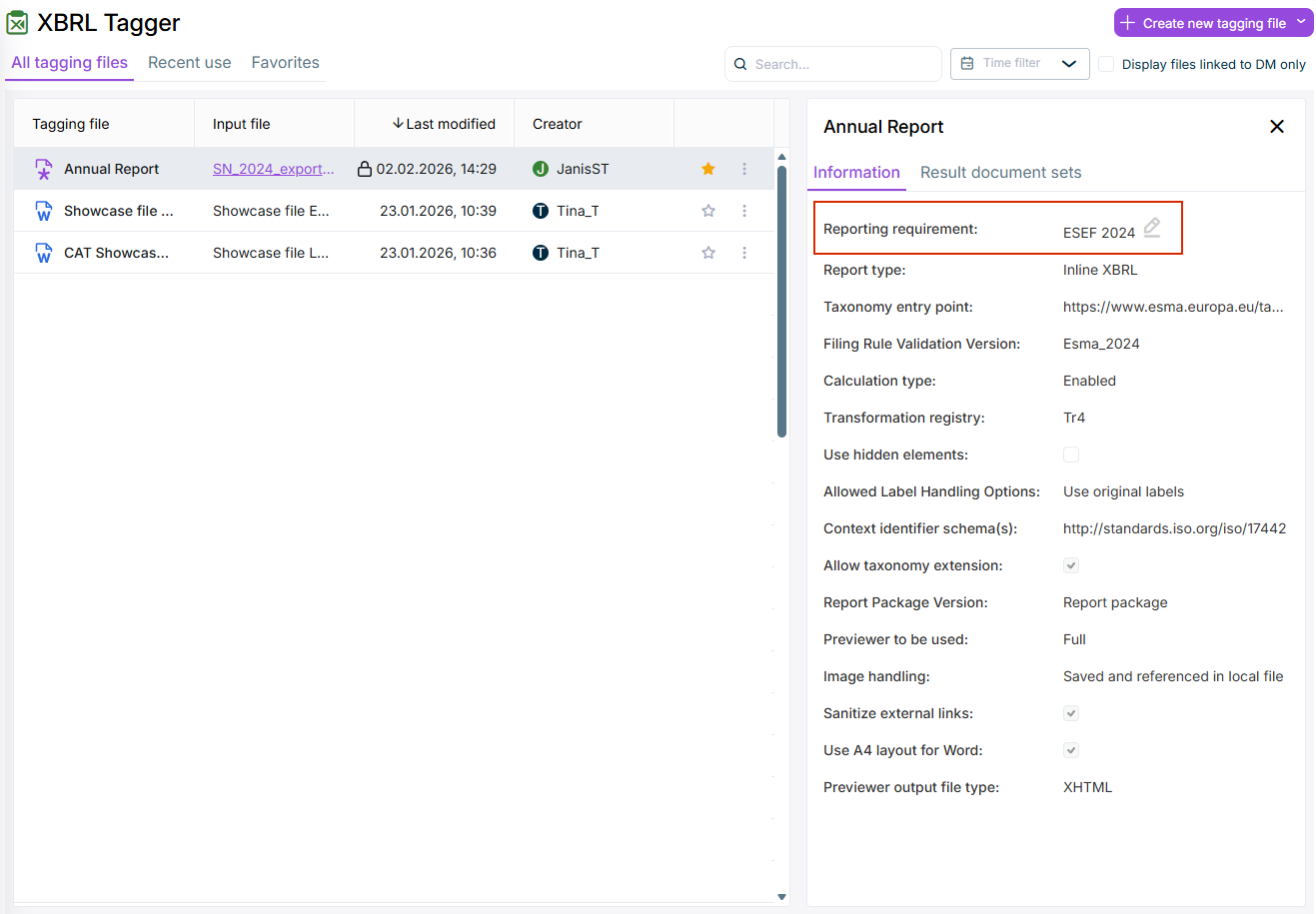The width and height of the screenshot is (1316, 914).
Task: Open more options menu for CAT Showcas... row
Action: coord(744,253)
